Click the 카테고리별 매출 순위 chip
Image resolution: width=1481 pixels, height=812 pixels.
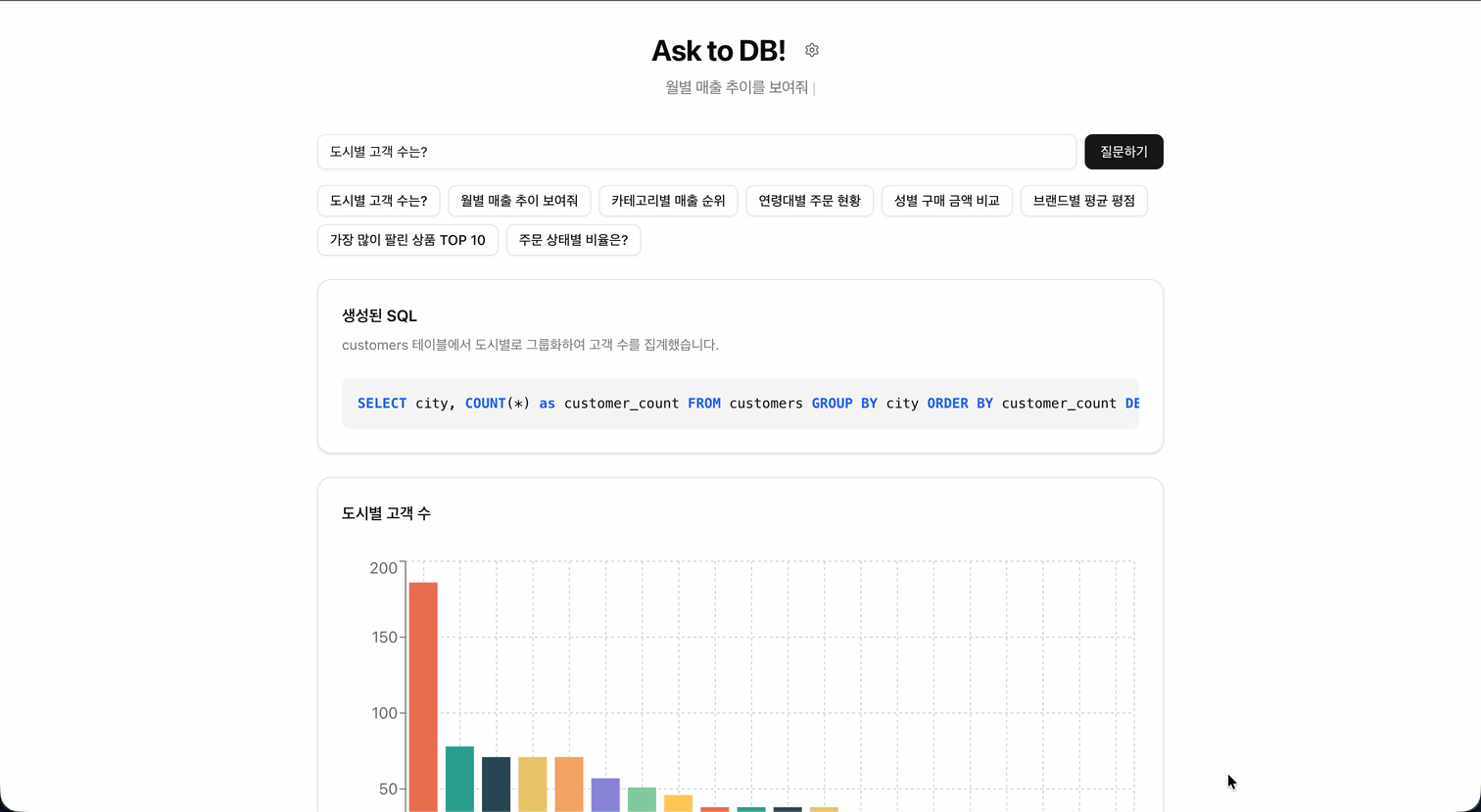click(x=668, y=201)
